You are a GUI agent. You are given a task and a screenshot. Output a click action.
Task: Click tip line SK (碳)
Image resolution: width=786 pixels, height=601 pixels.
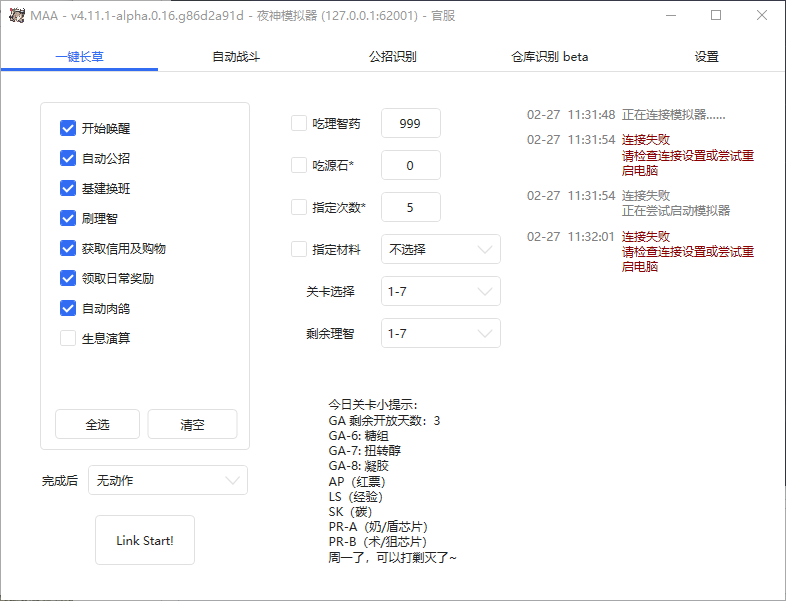350,512
